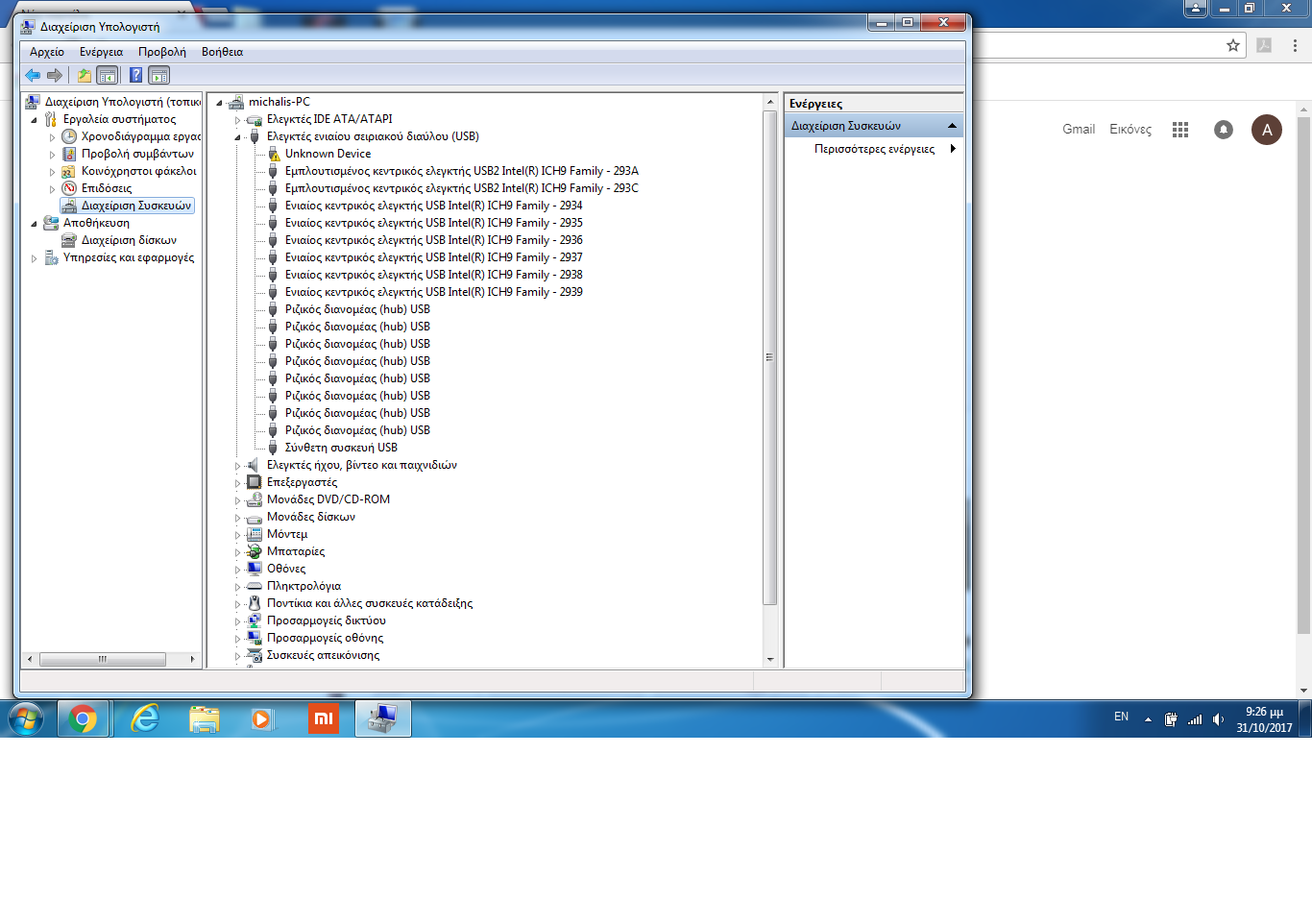Toggle the console tree show/hide toolbar icon
The image size is (1312, 924).
coord(108,75)
